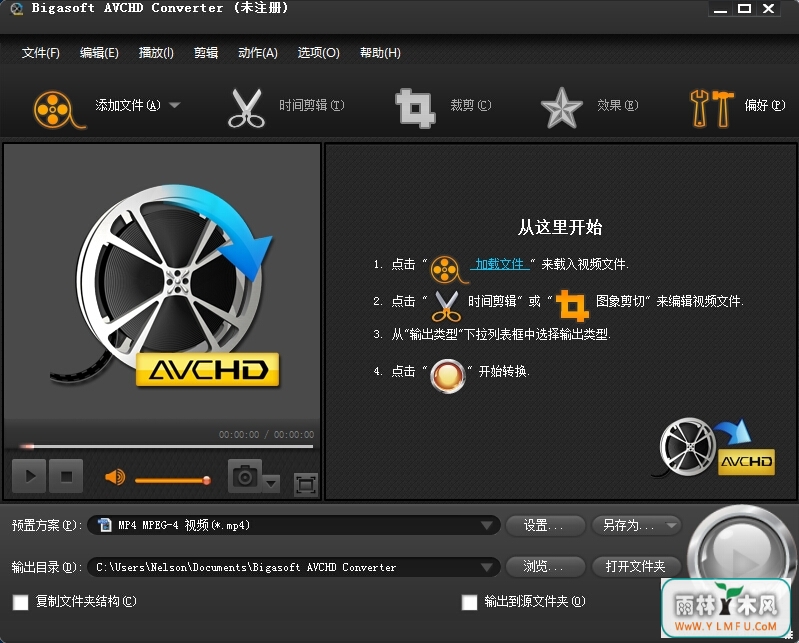Click the 效果(E) toolbar label
The image size is (799, 643).
(x=617, y=105)
